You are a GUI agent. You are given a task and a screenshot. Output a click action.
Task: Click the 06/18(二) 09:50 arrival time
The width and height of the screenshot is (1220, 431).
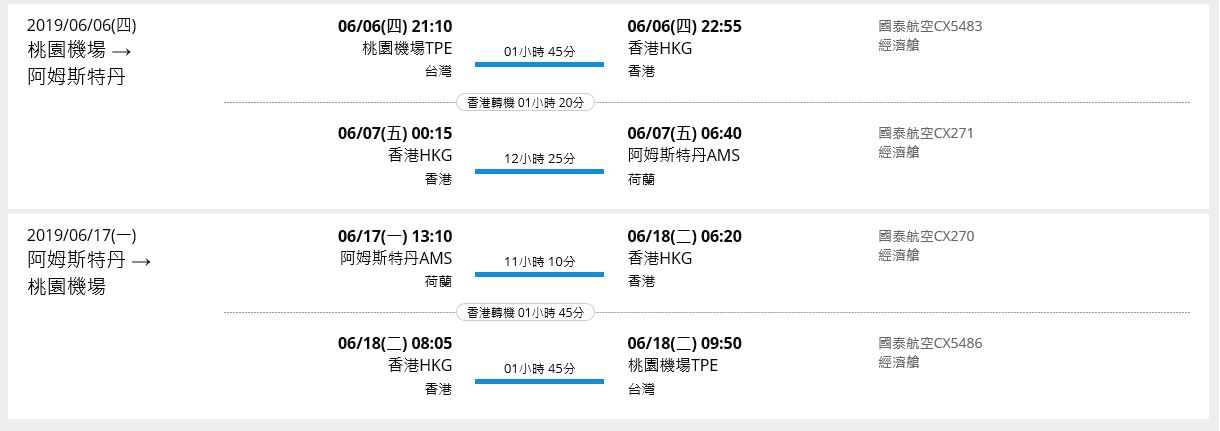click(684, 344)
